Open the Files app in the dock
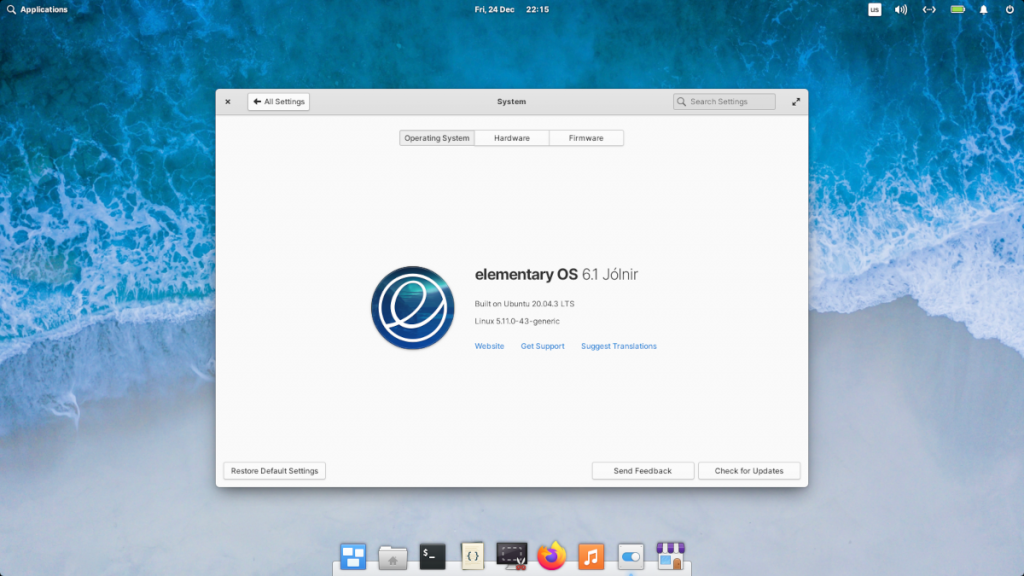The image size is (1024, 576). 392,556
